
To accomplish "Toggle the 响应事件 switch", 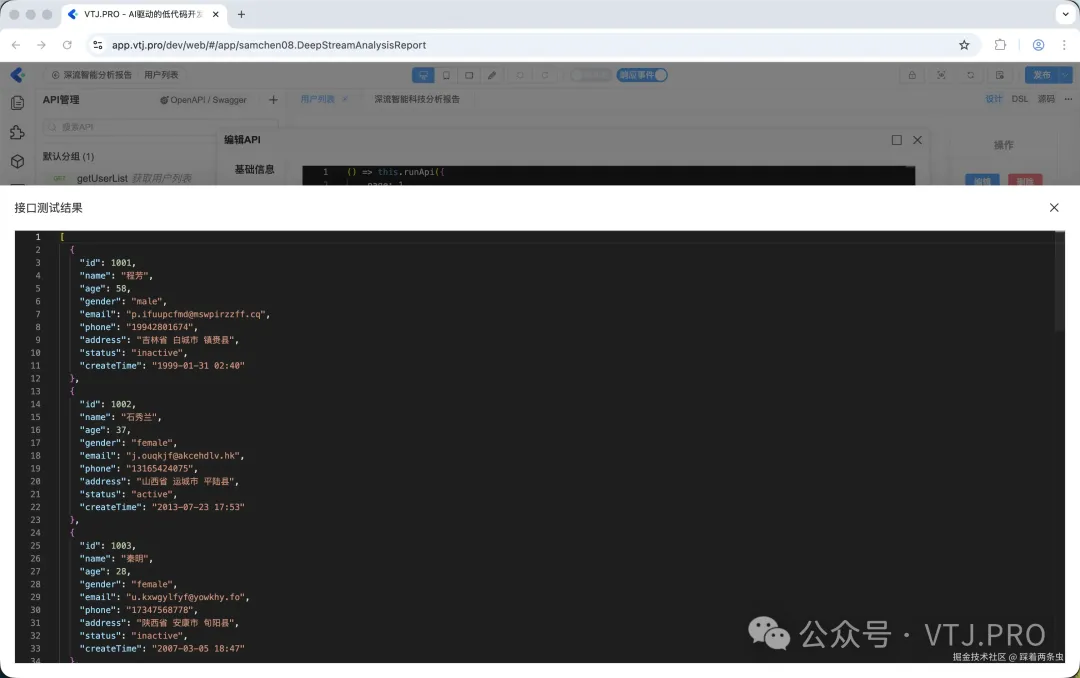I will (642, 75).
